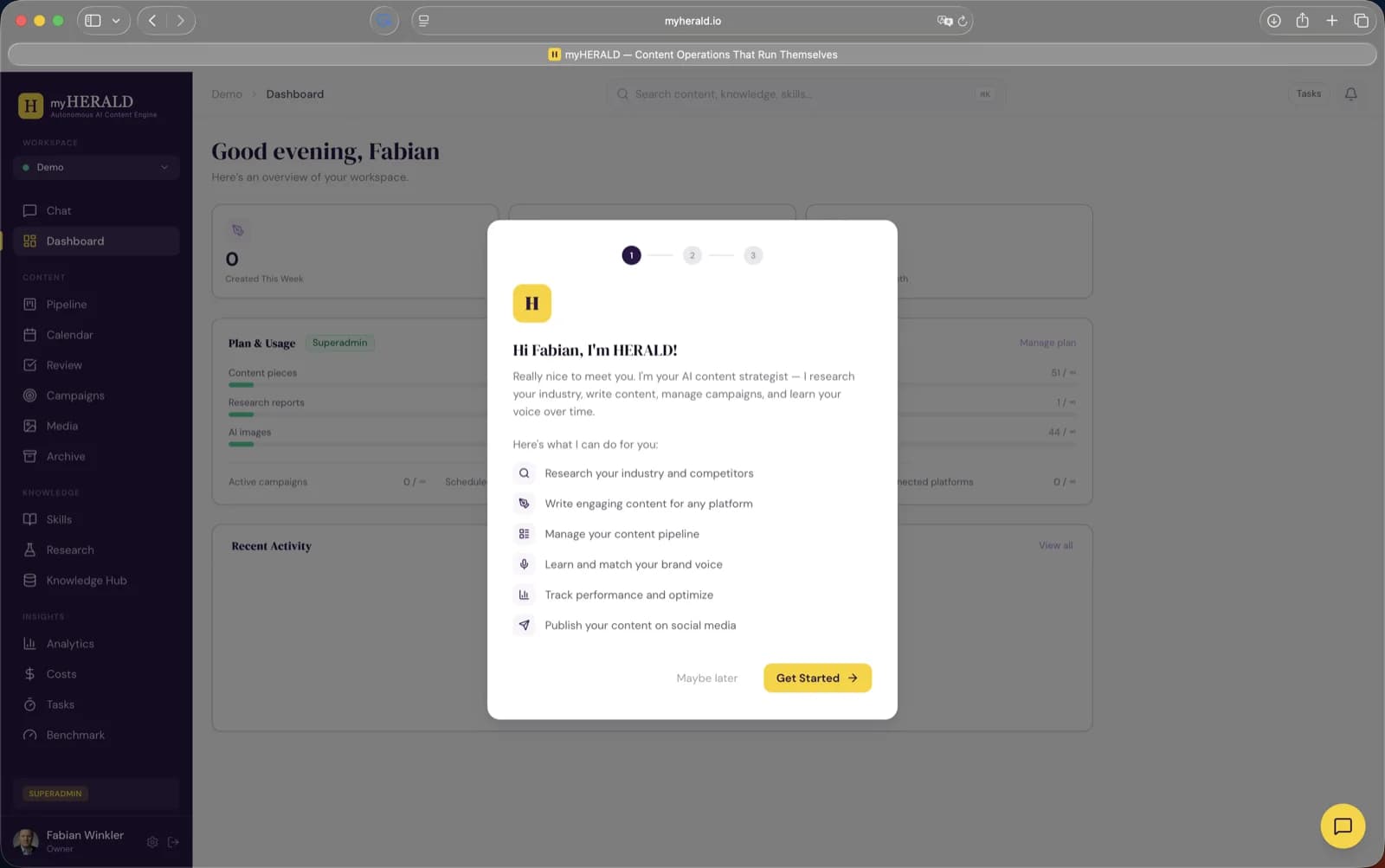Click the Knowledge Hub database icon
This screenshot has width=1385, height=868.
click(x=30, y=580)
